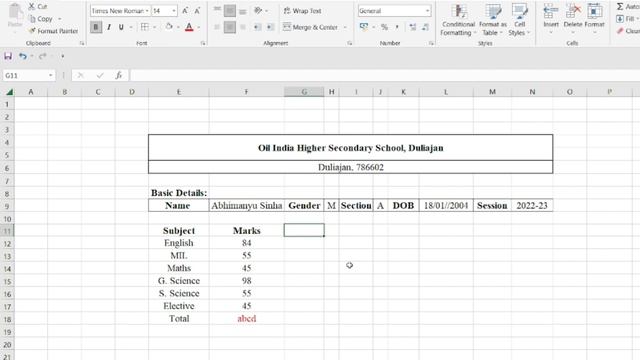The width and height of the screenshot is (640, 360).
Task: Select the marks cell showing 98
Action: click(247, 281)
